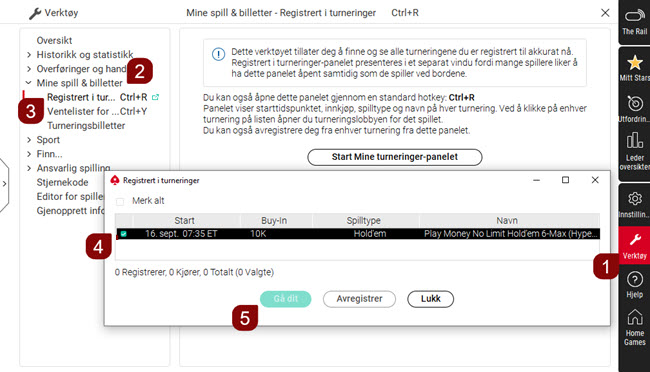Sort by the Spilltype column header

(x=364, y=220)
